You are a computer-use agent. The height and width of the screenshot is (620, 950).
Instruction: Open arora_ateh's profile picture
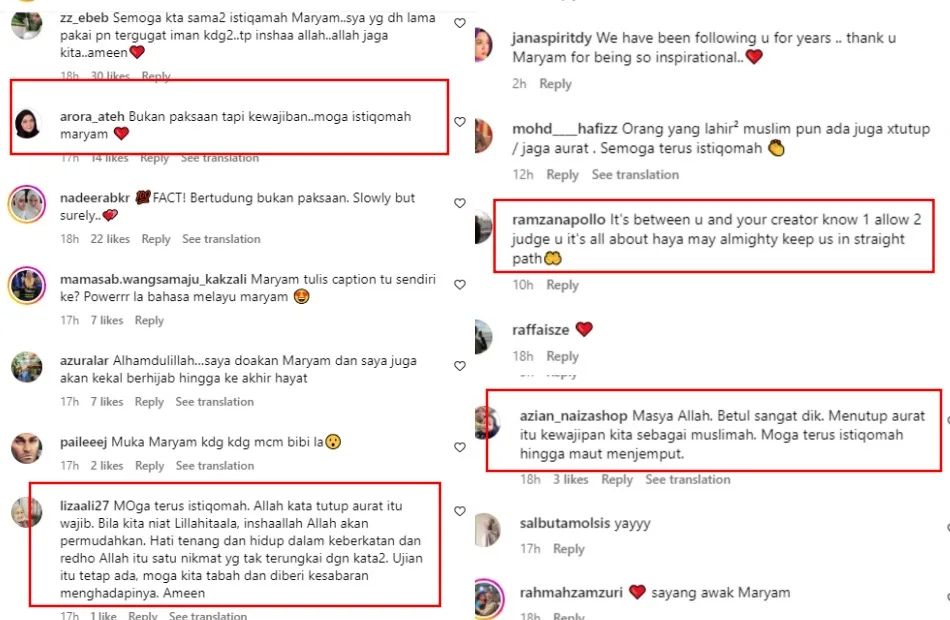tap(27, 124)
